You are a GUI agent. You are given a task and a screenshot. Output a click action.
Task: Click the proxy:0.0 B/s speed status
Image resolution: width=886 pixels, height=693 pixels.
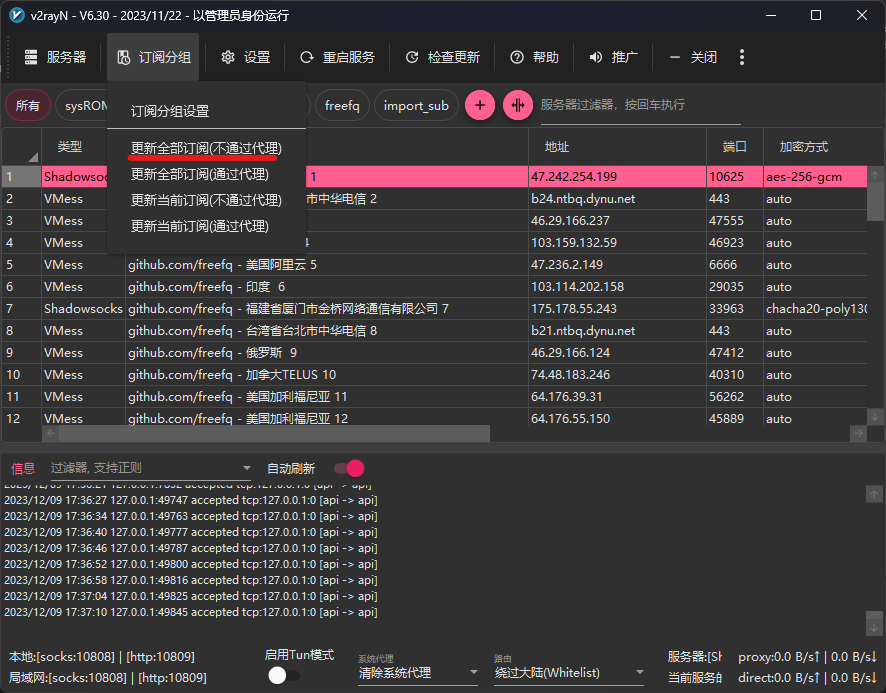[x=807, y=657]
